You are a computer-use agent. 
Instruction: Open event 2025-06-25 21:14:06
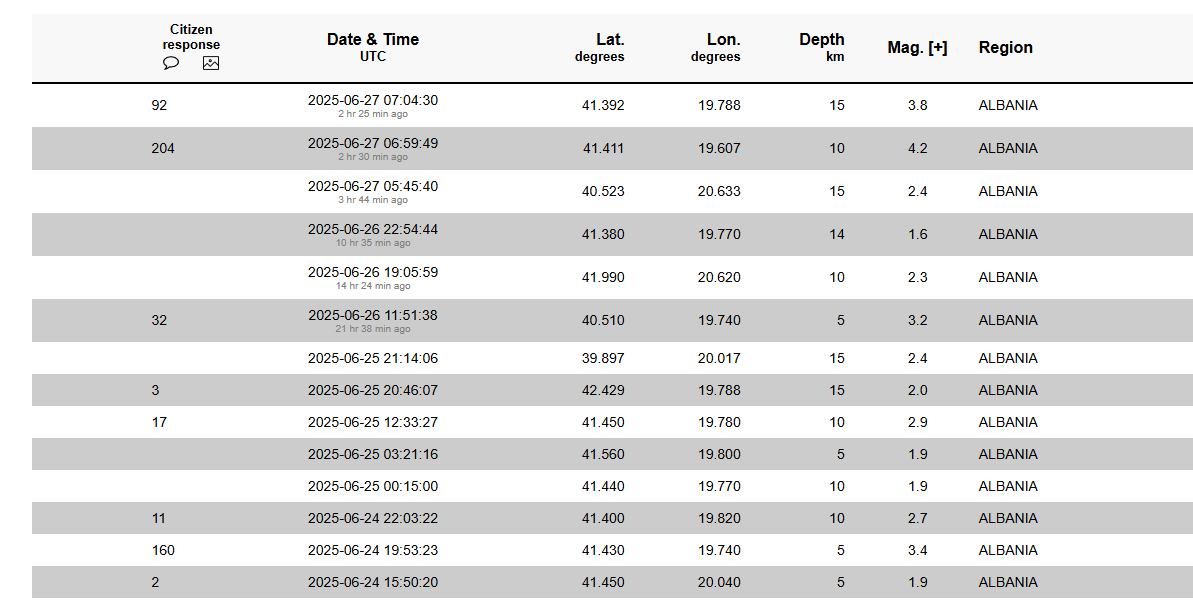pos(373,358)
